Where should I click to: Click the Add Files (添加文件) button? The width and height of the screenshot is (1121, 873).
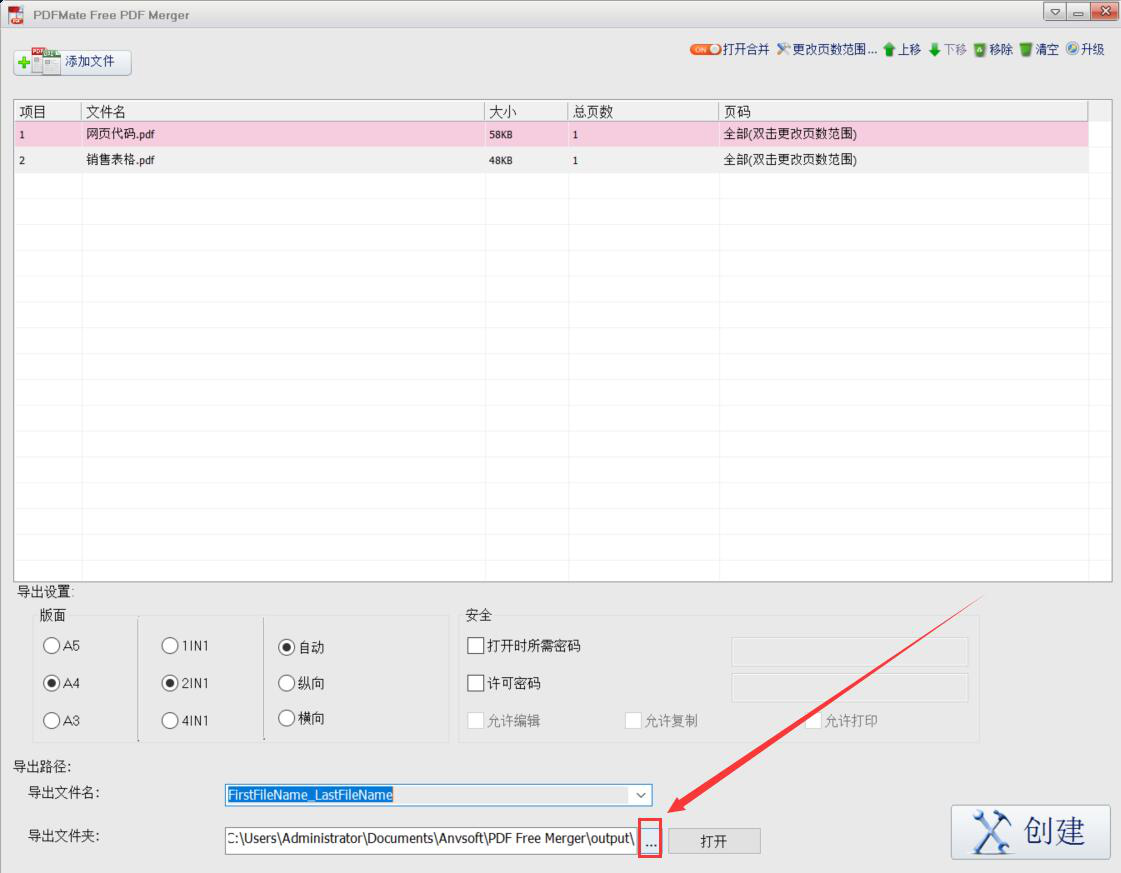point(72,62)
